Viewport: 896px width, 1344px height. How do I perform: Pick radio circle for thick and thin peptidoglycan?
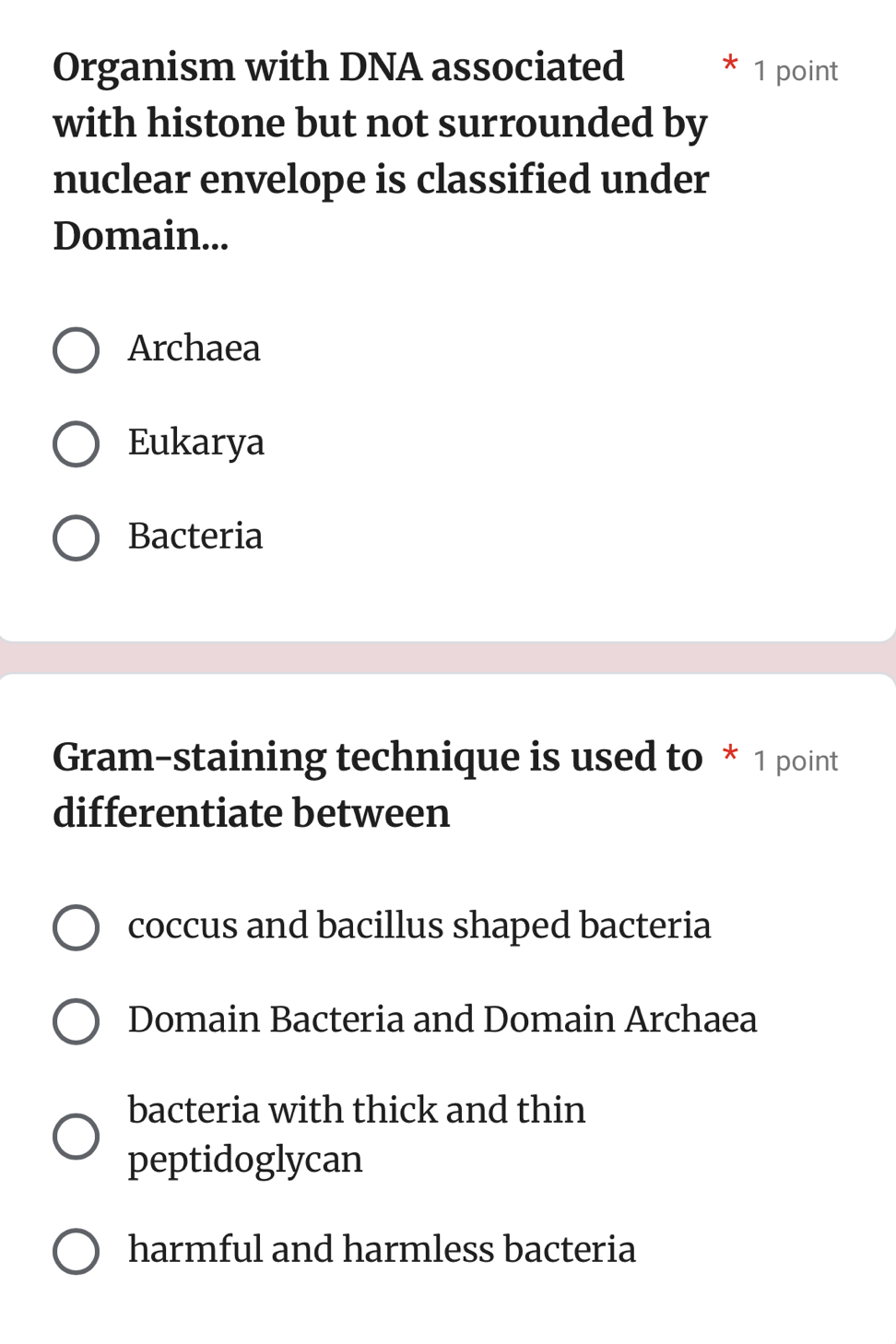coord(76,1136)
